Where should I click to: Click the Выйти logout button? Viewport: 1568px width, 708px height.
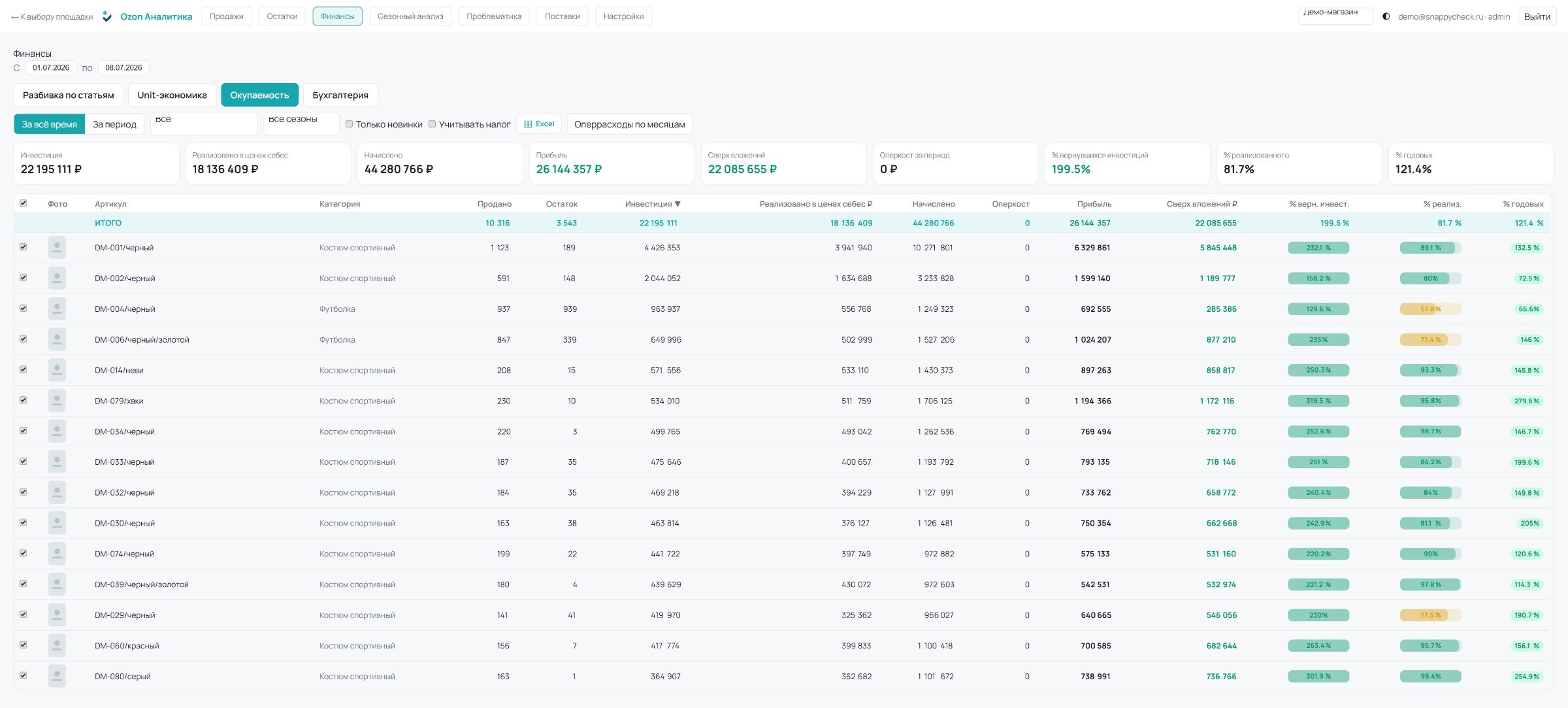coord(1537,16)
